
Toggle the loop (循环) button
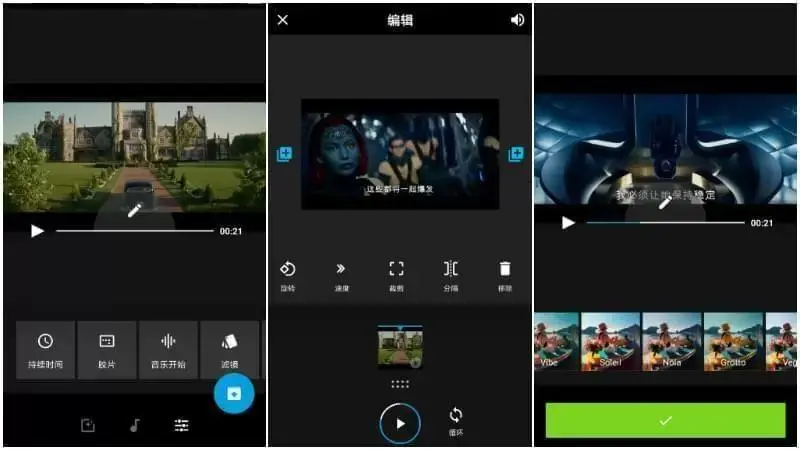[x=456, y=421]
